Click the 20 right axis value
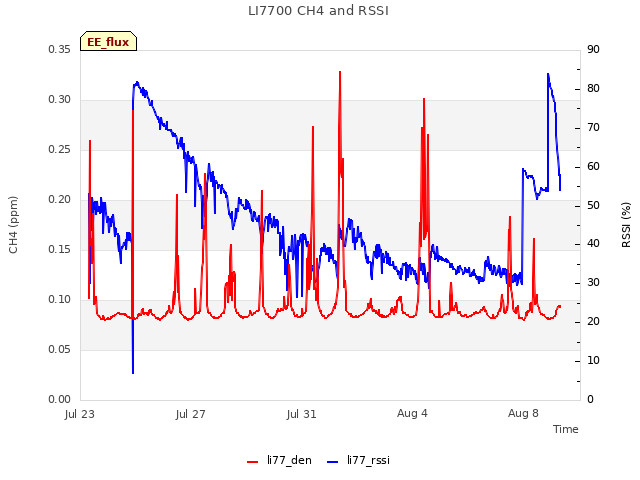 tap(593, 322)
